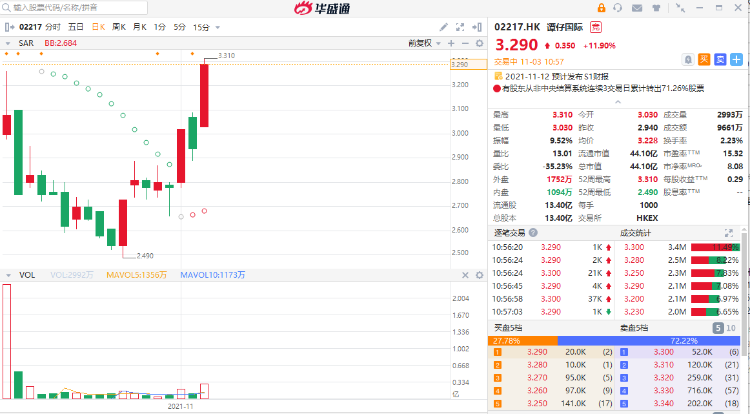The image size is (750, 414).
Task: Click the 逐笔交易 header label
Action: click(509, 233)
